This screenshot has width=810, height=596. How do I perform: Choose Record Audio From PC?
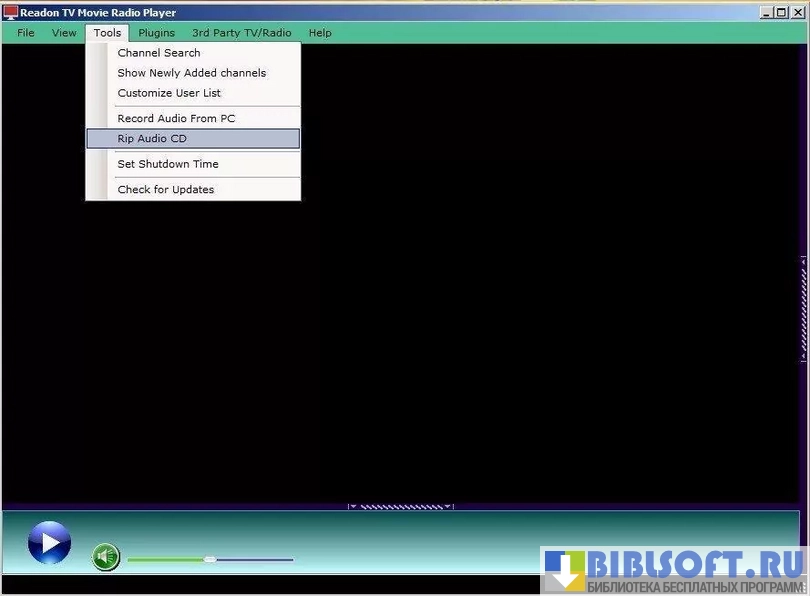176,118
